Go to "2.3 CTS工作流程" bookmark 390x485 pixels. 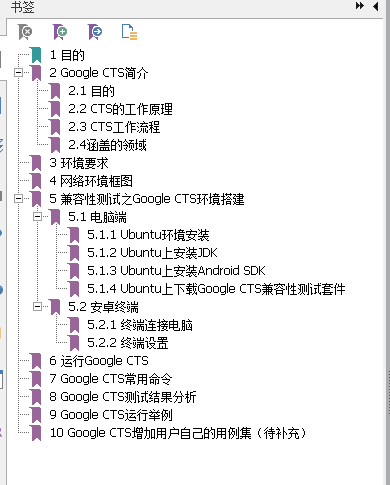(114, 127)
